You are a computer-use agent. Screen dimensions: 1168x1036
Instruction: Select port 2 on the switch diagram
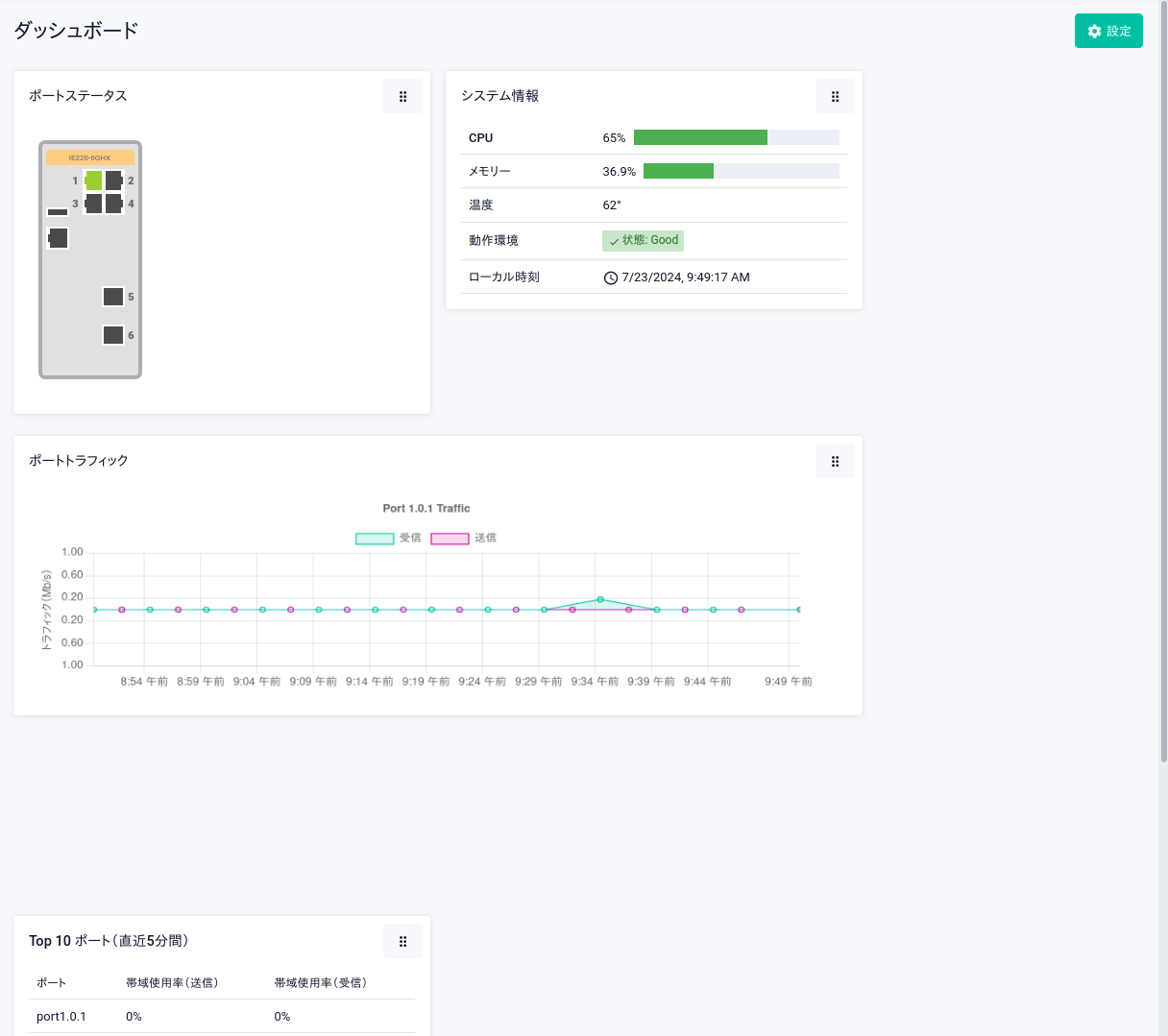[113, 181]
